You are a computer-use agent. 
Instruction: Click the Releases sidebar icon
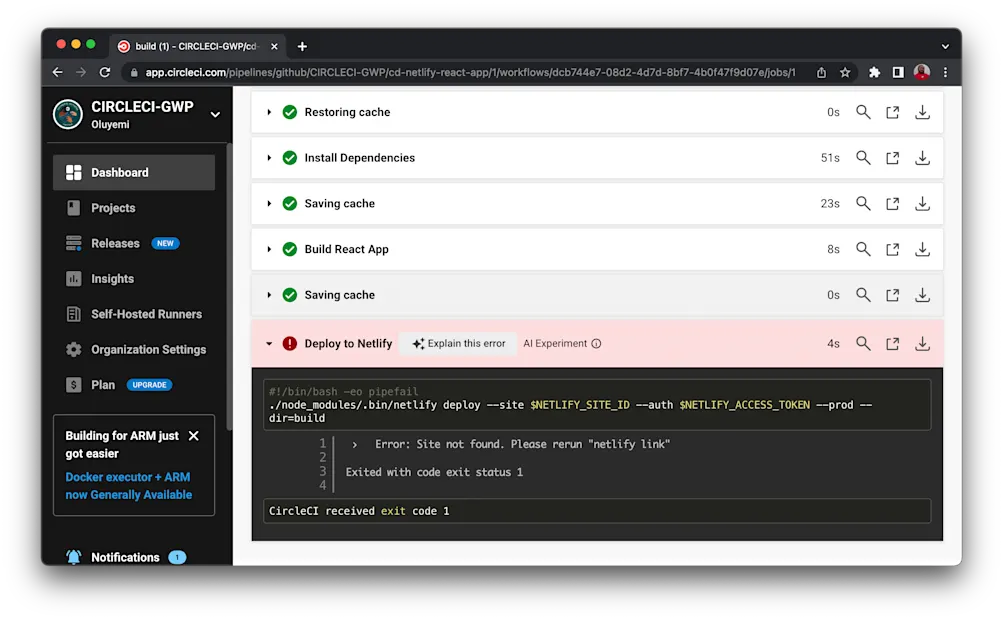[x=73, y=243]
